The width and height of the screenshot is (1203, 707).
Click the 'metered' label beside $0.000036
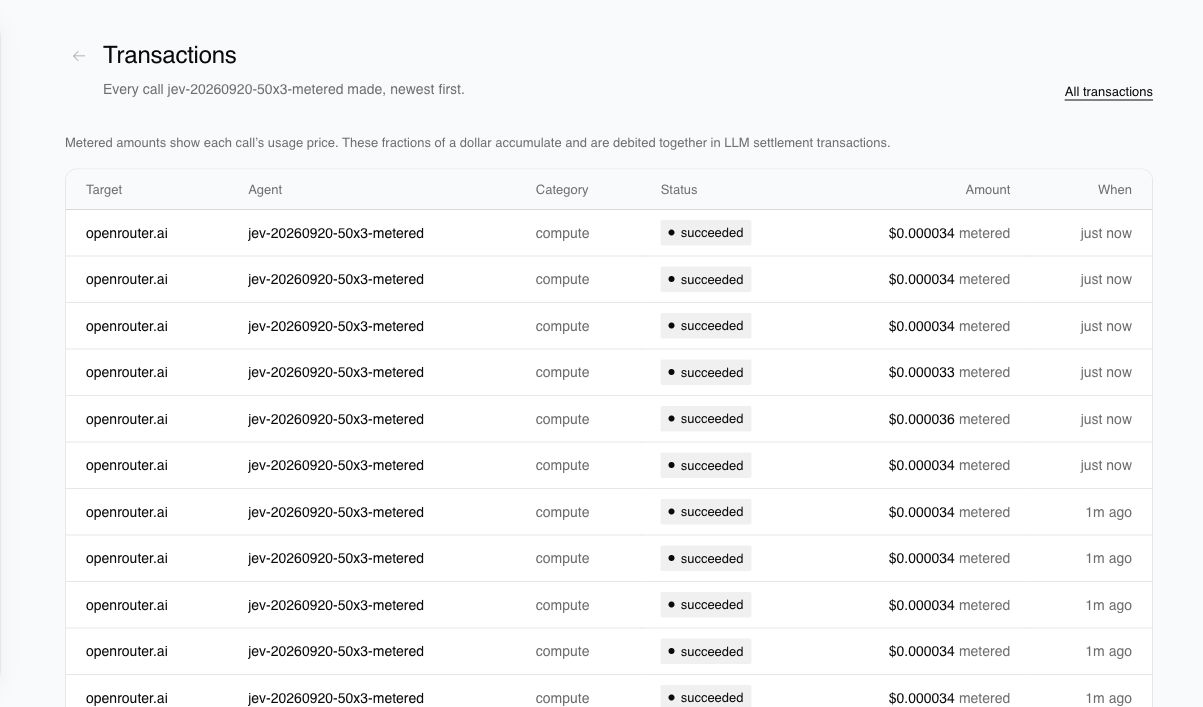[x=984, y=419]
